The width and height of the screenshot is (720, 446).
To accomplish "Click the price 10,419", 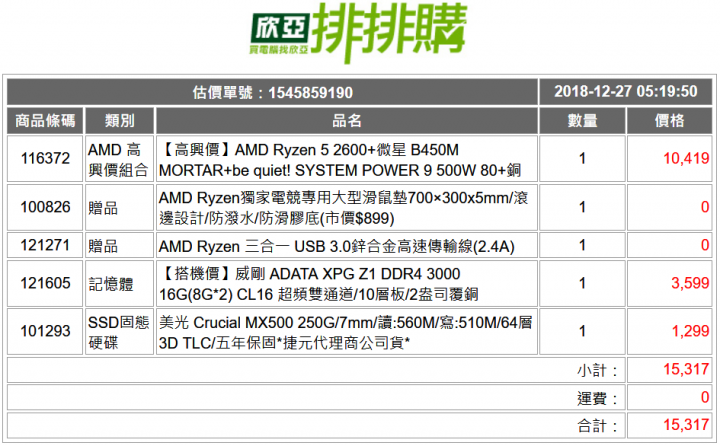I will pyautogui.click(x=686, y=158).
